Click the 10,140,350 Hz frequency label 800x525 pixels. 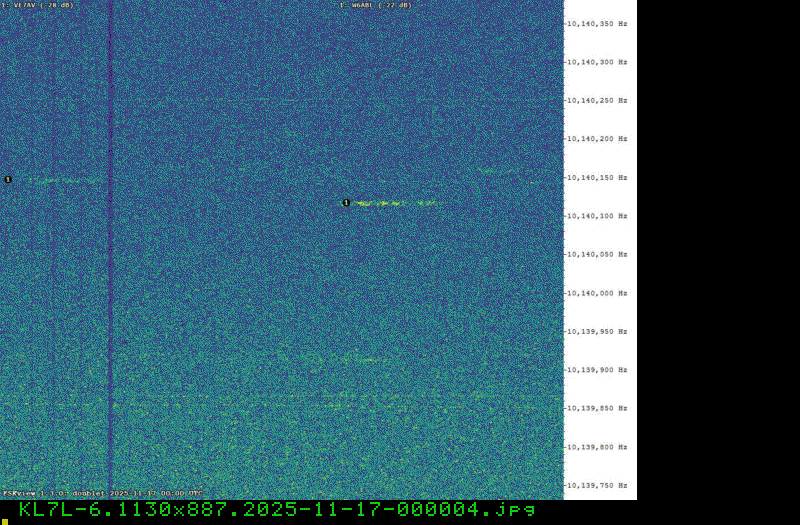point(597,24)
